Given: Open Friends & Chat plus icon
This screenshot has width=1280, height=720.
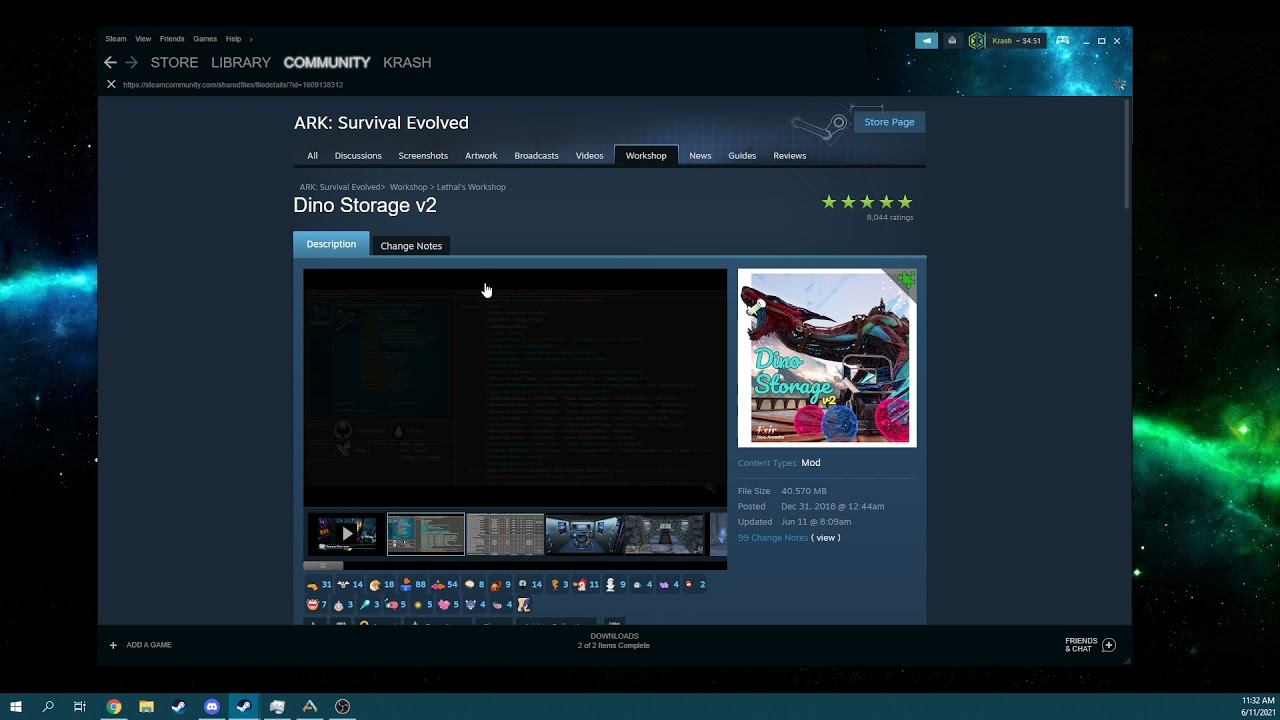Looking at the screenshot, I should point(1108,645).
